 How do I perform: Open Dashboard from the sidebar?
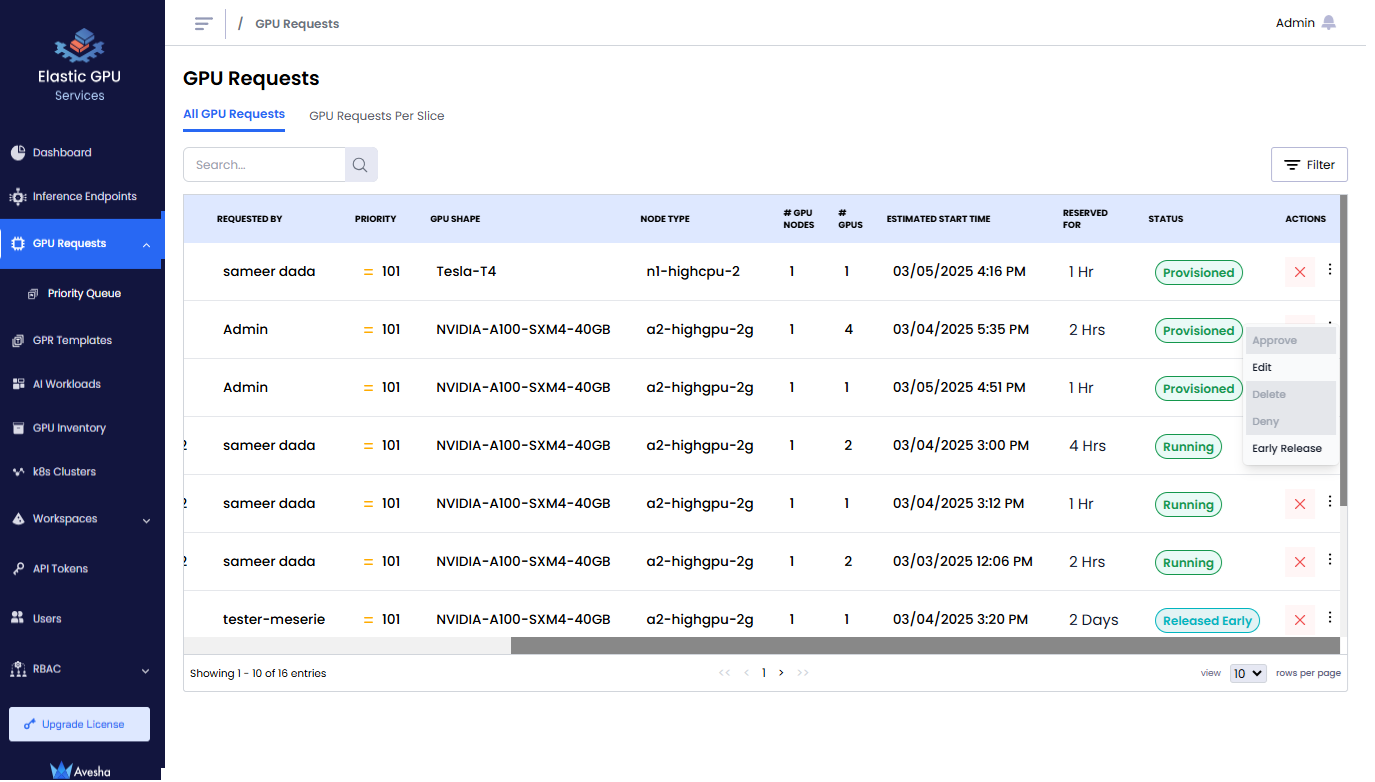pyautogui.click(x=62, y=153)
